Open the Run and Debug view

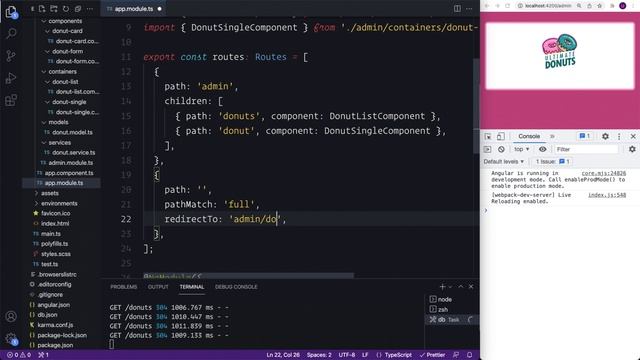click(x=11, y=78)
